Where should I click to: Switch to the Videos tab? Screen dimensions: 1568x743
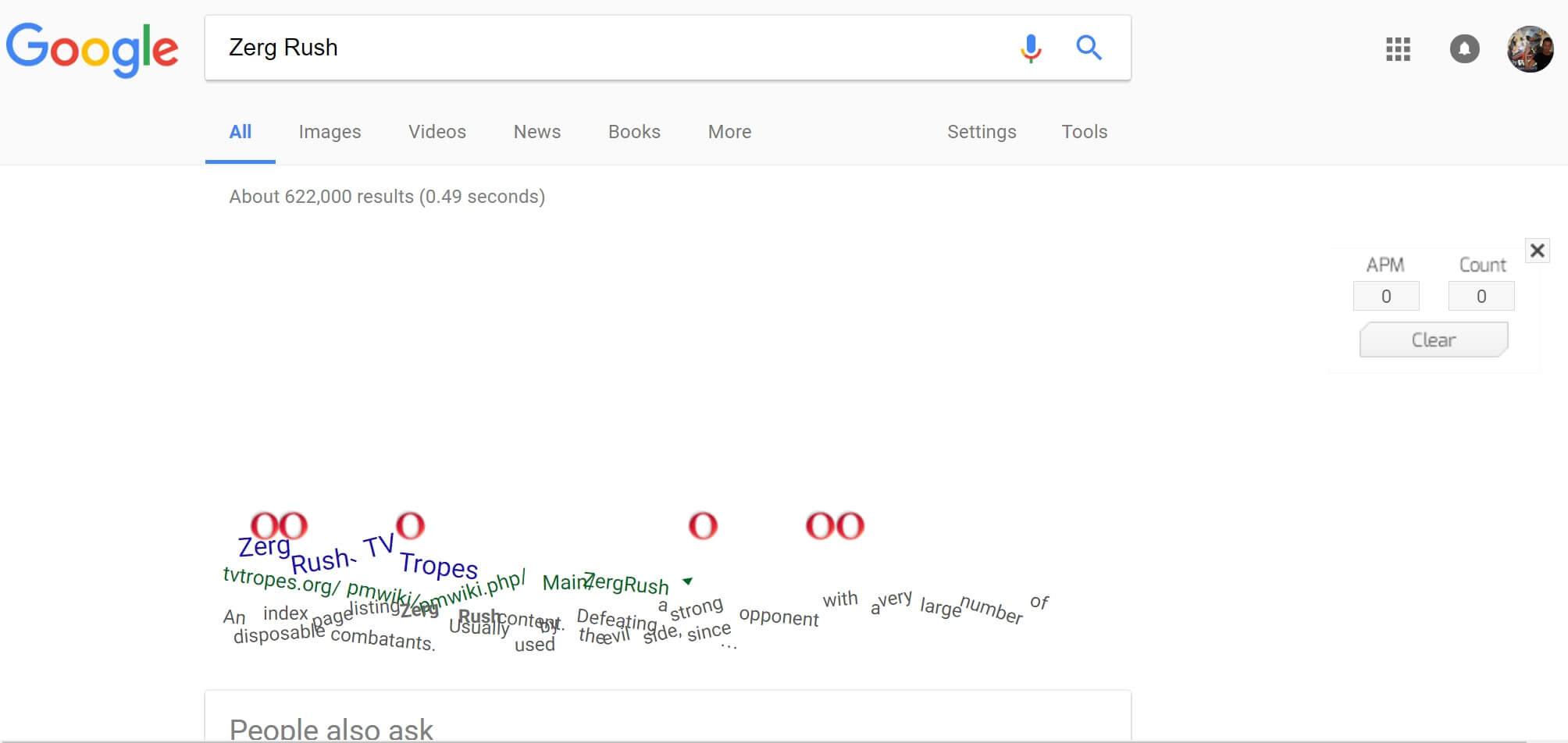(x=437, y=132)
